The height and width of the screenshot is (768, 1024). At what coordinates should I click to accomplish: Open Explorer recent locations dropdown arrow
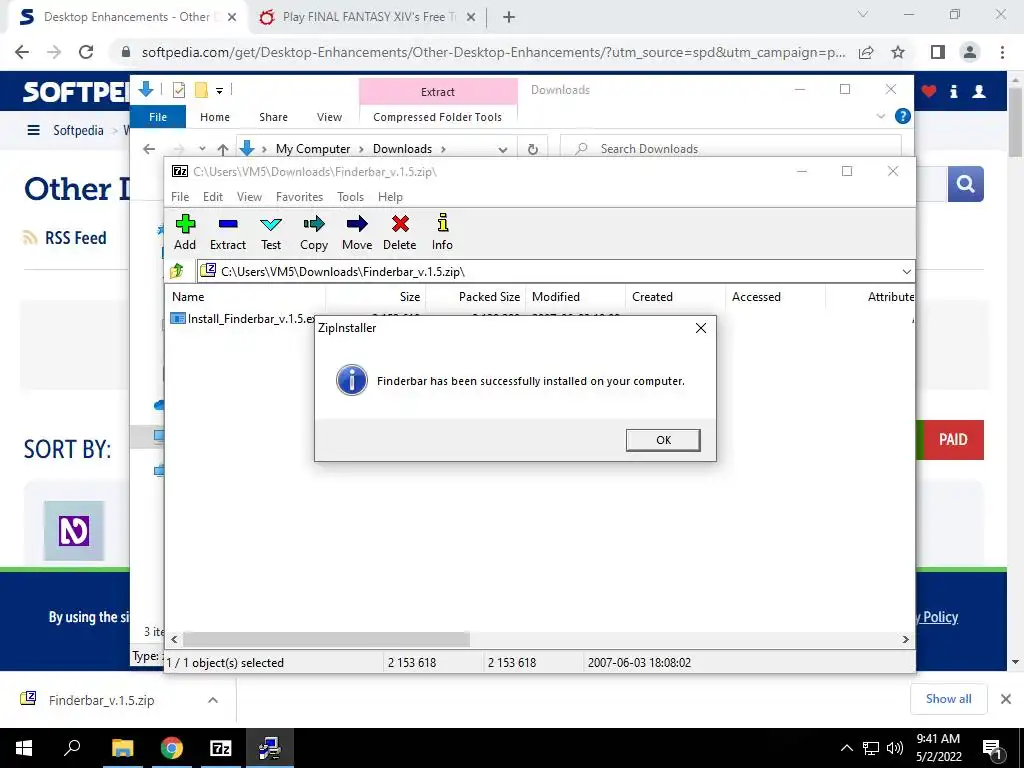202,149
